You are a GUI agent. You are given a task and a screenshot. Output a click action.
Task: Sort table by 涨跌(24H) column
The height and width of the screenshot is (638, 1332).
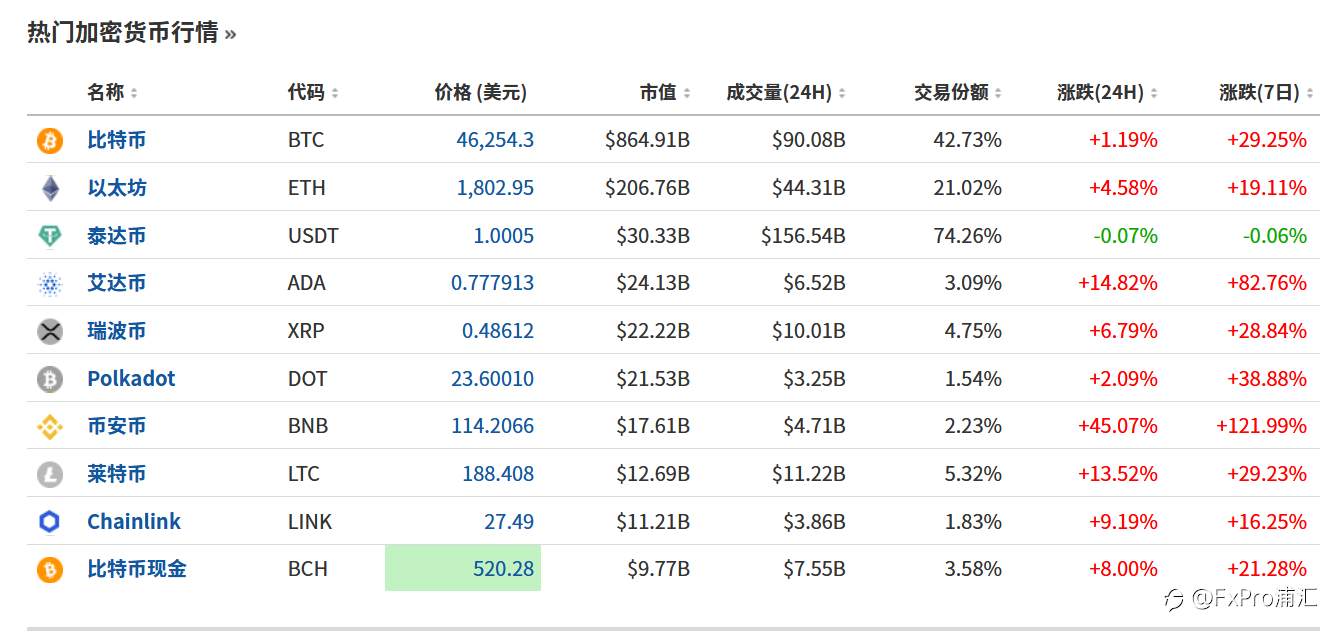pyautogui.click(x=1107, y=92)
